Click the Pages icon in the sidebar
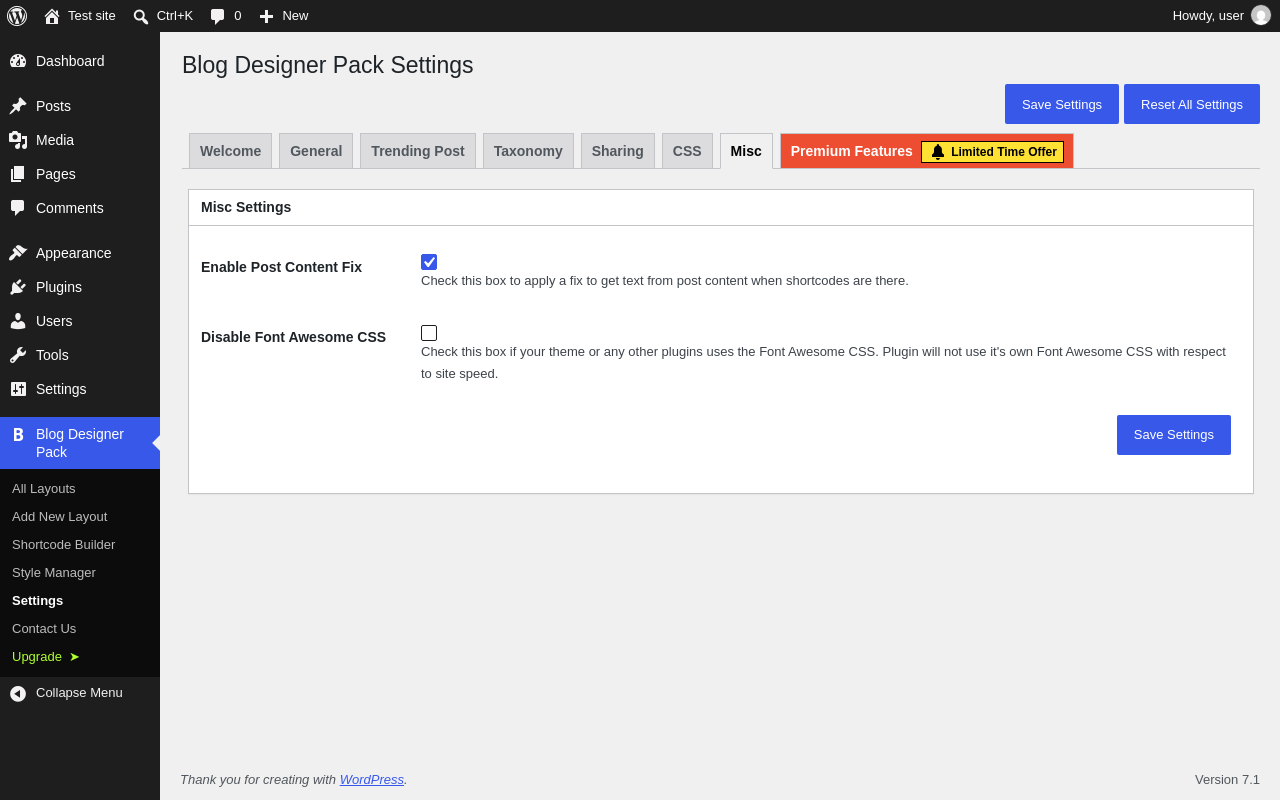 coord(18,174)
